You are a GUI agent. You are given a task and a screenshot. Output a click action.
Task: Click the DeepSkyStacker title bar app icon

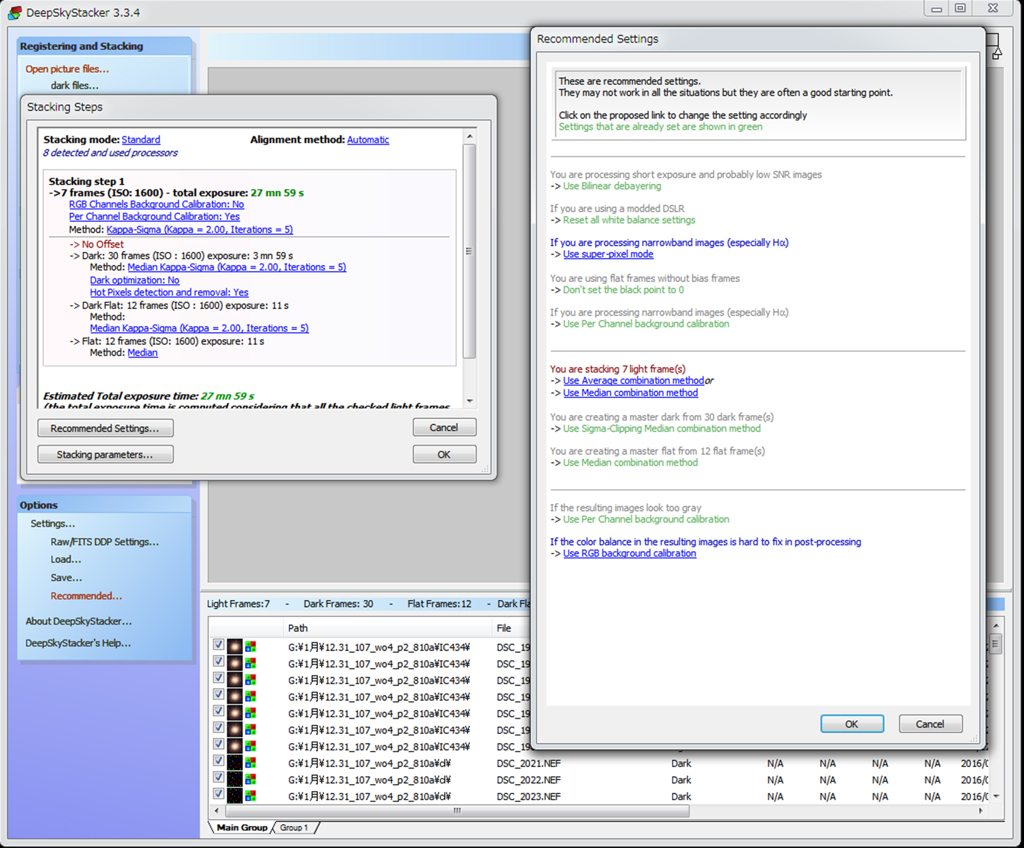[14, 12]
